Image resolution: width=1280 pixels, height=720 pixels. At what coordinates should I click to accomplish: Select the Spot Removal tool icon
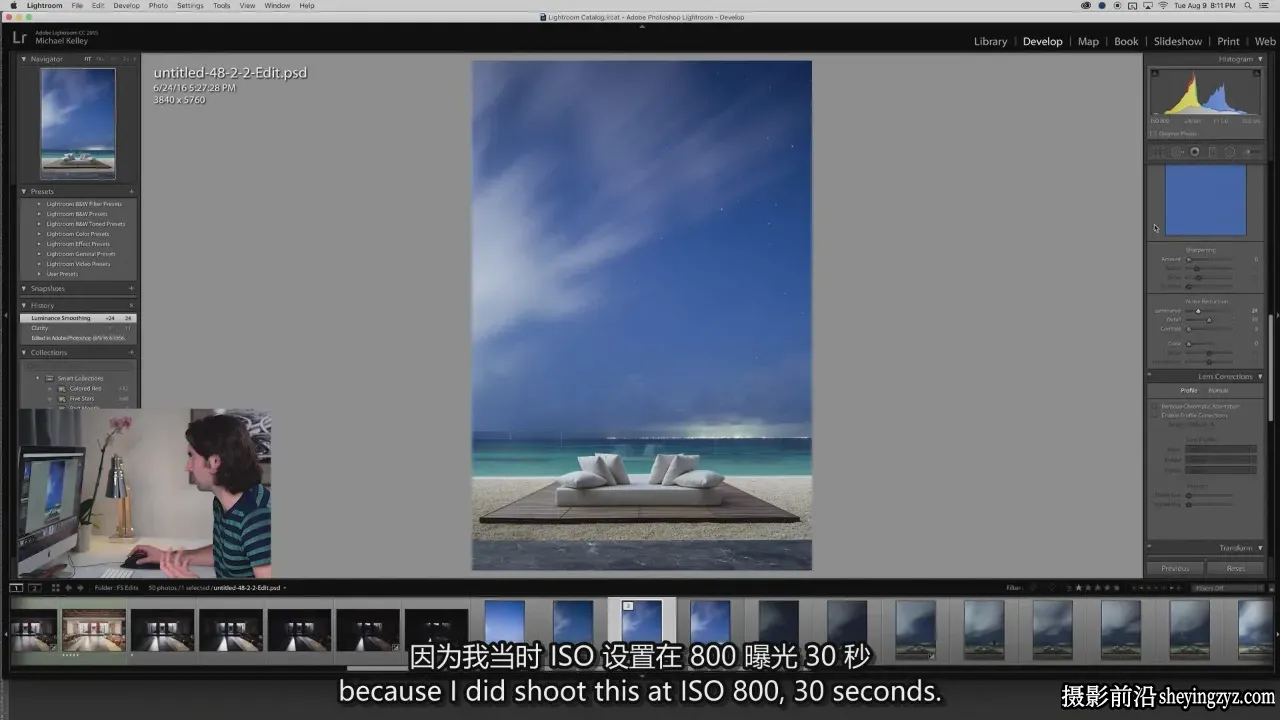pos(1177,152)
